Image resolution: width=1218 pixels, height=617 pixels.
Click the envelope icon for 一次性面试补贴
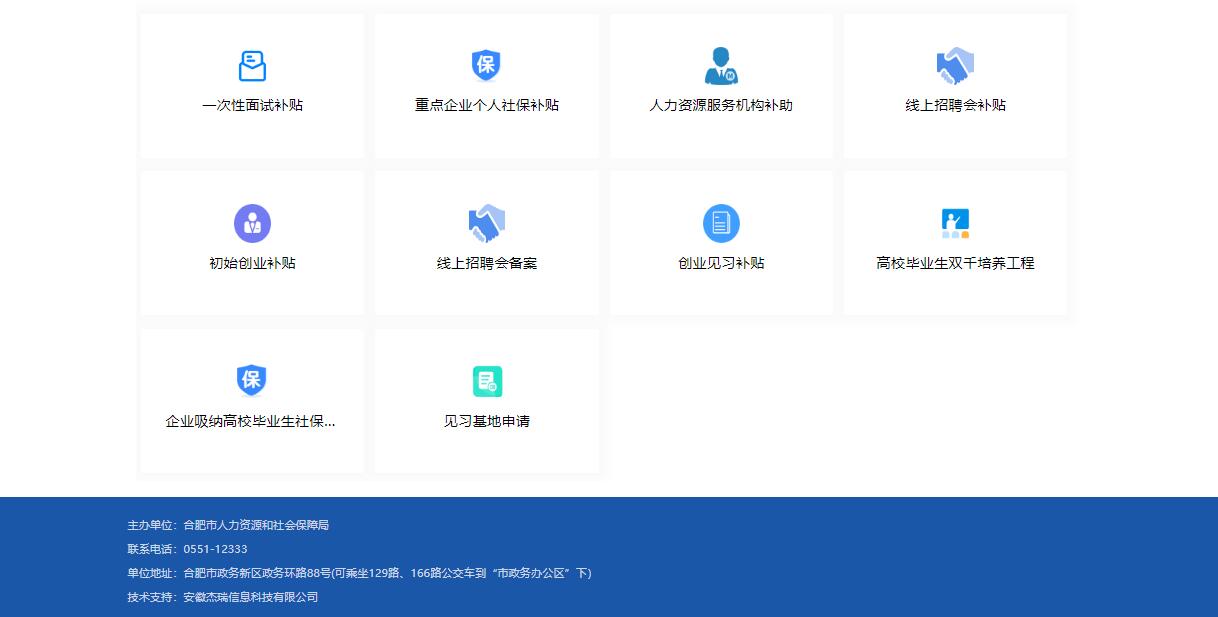coord(252,66)
